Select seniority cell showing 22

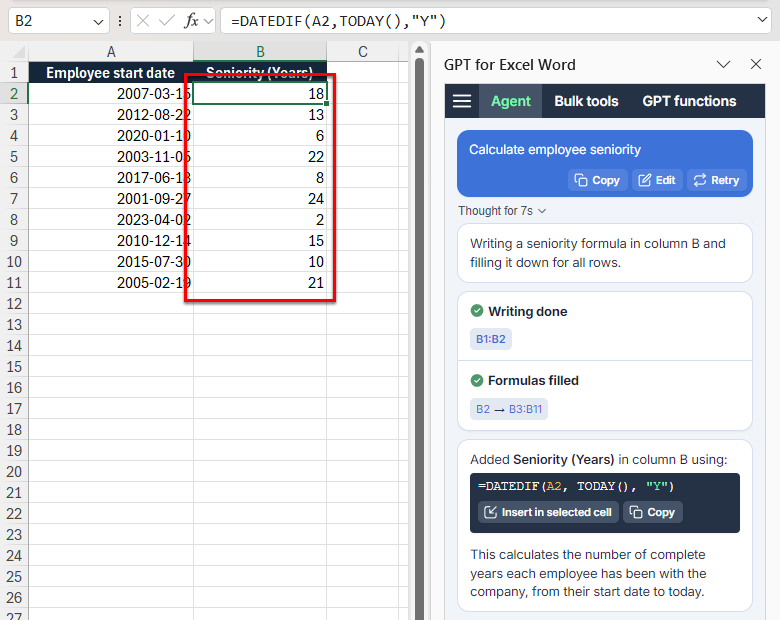click(260, 157)
